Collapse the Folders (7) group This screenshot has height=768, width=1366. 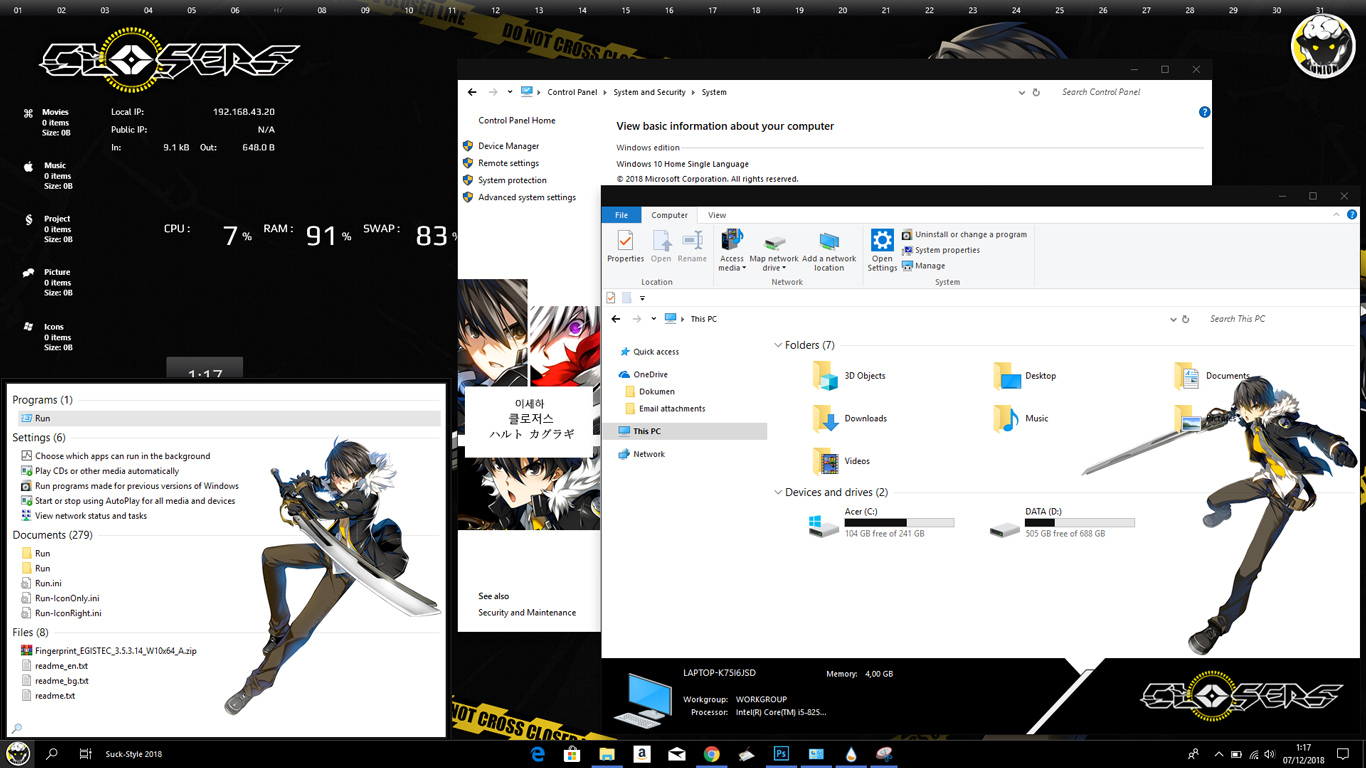pos(778,345)
